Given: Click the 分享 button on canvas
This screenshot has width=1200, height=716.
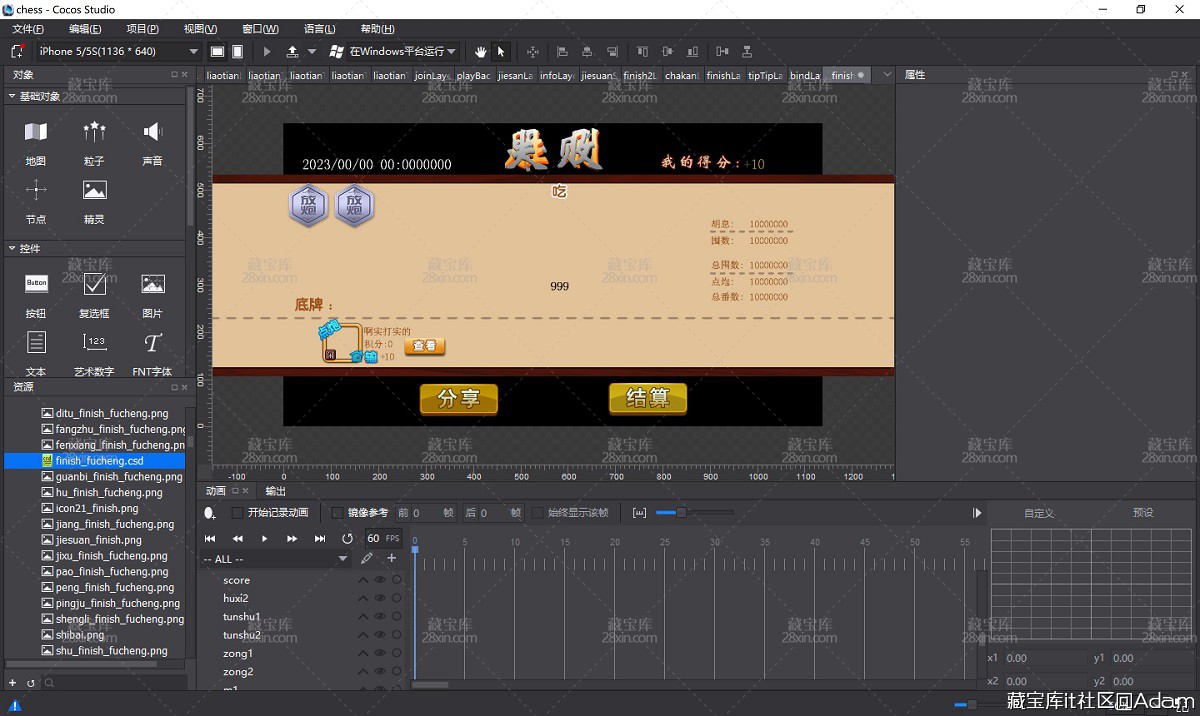Looking at the screenshot, I should coord(459,399).
